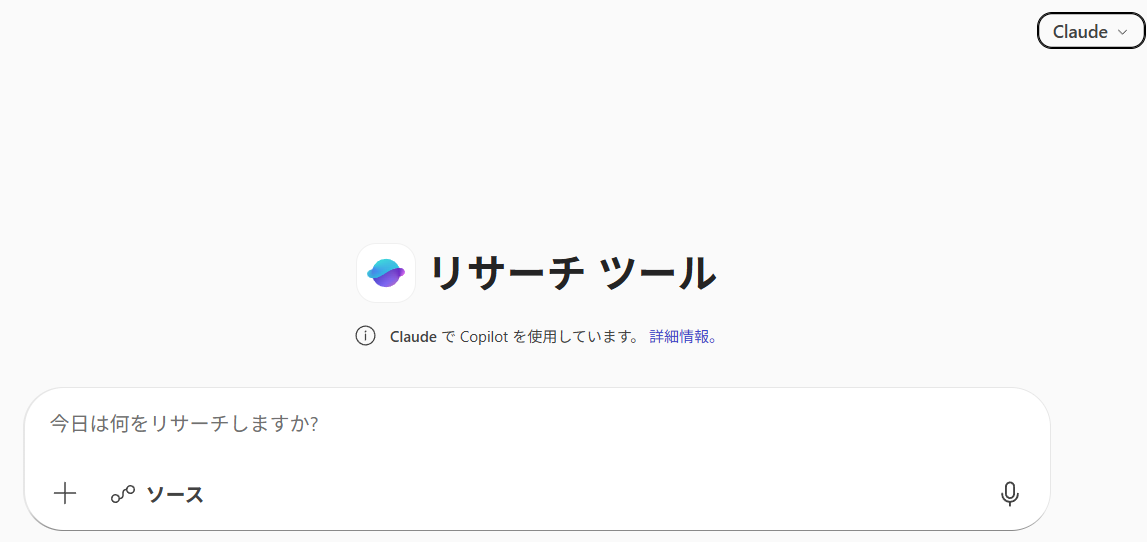
Task: Click the word ツール in the title
Action: click(657, 274)
